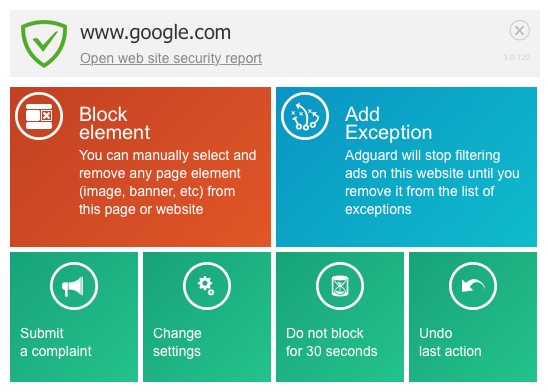Image resolution: width=548 pixels, height=392 pixels.
Task: Choose Submit a complaint label
Action: pyautogui.click(x=56, y=342)
